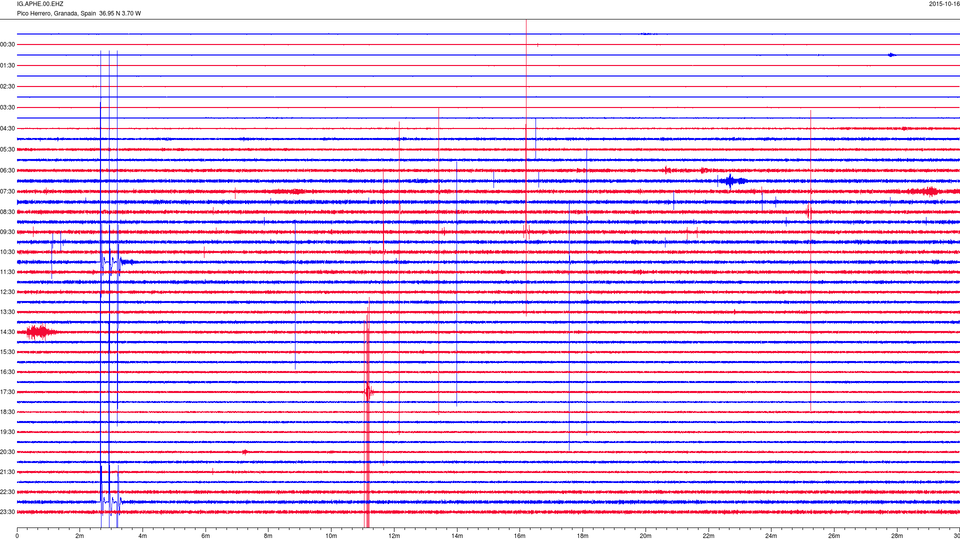Click the 18m tick label on the axis
Image resolution: width=960 pixels, height=540 pixels.
click(x=582, y=536)
